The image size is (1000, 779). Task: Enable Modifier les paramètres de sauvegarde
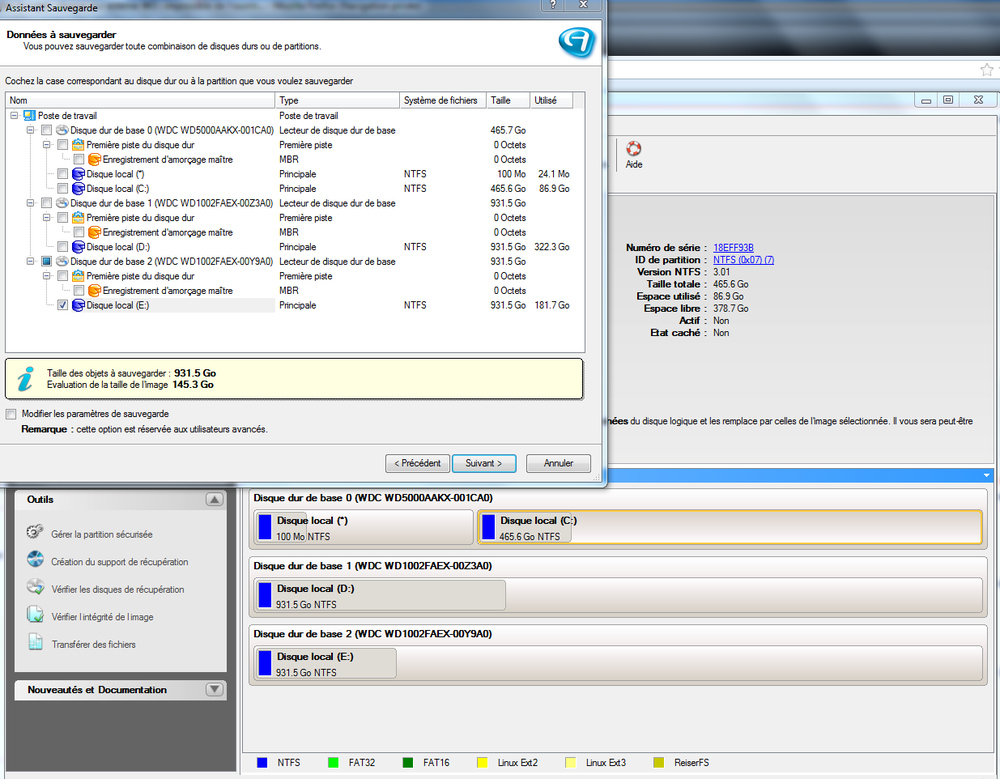coord(11,414)
